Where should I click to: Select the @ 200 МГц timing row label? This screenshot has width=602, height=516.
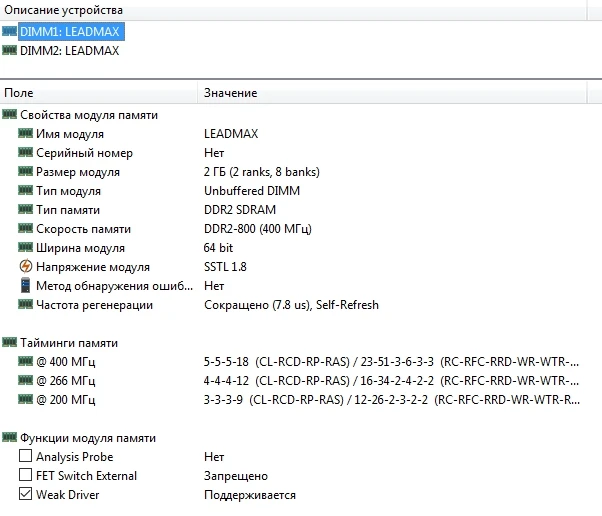(x=66, y=400)
